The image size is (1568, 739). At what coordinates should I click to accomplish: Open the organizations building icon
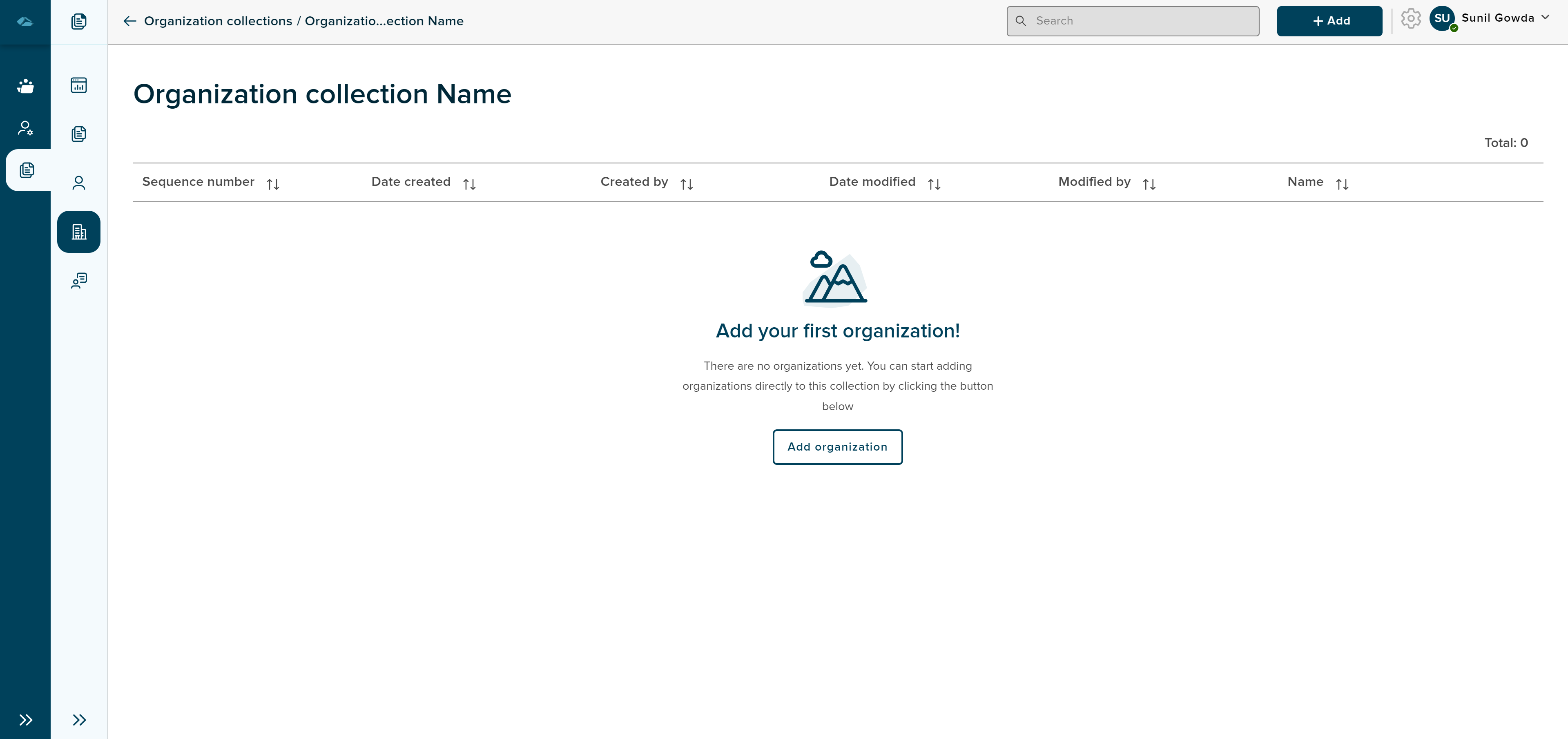(x=78, y=231)
